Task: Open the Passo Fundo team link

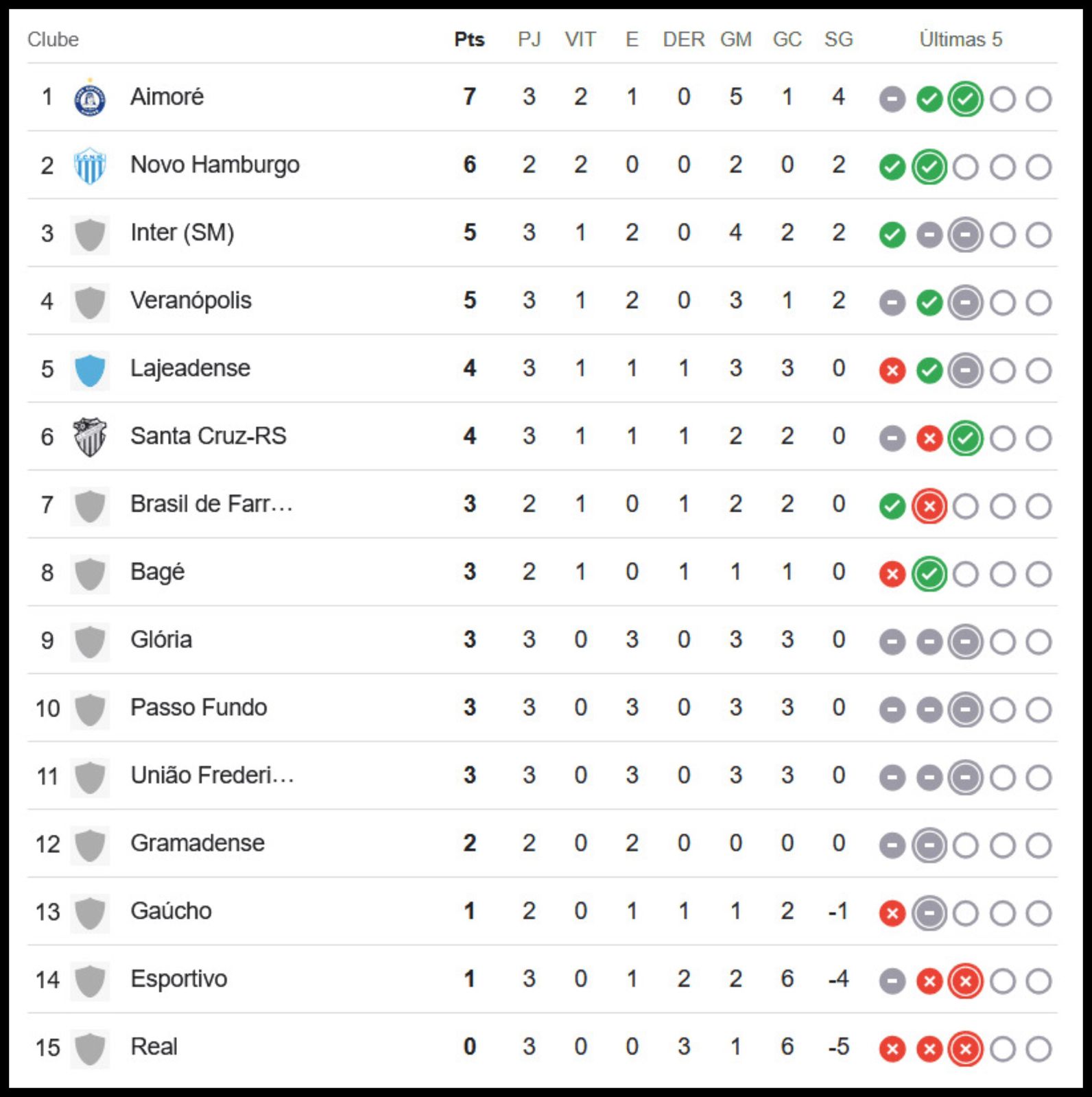Action: pos(199,708)
